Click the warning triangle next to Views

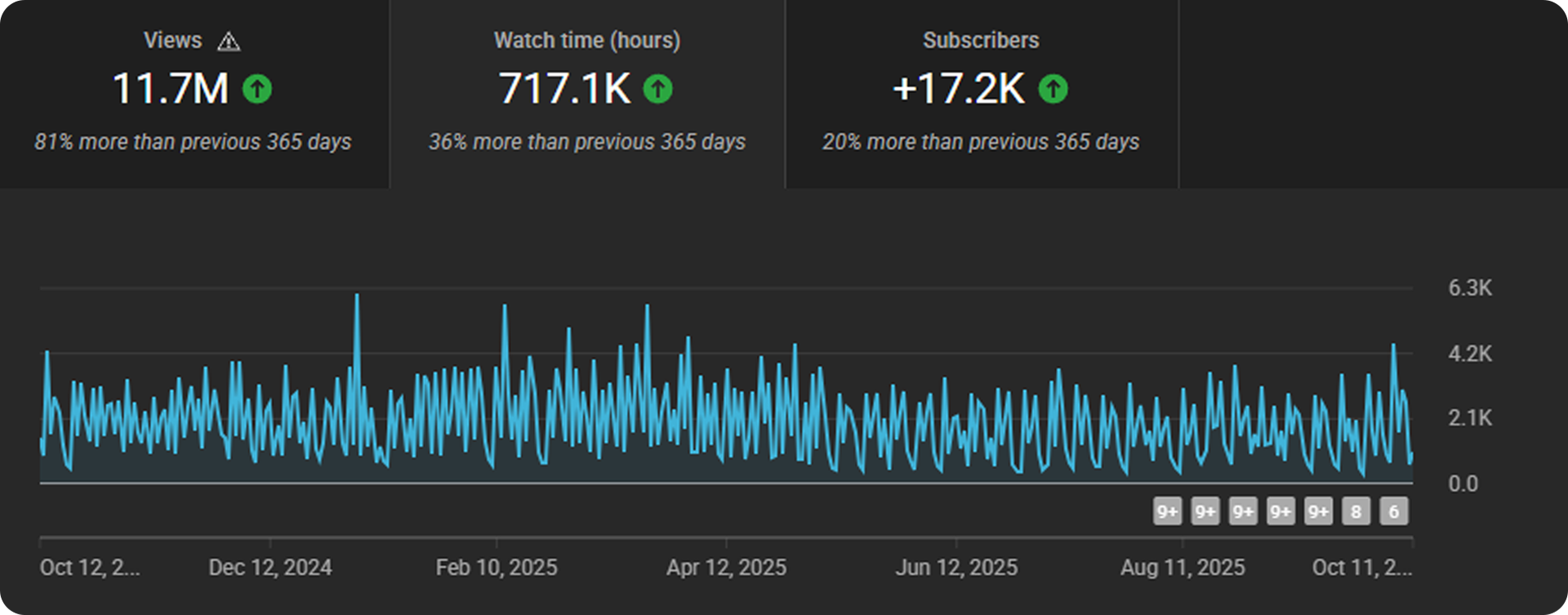(x=229, y=42)
